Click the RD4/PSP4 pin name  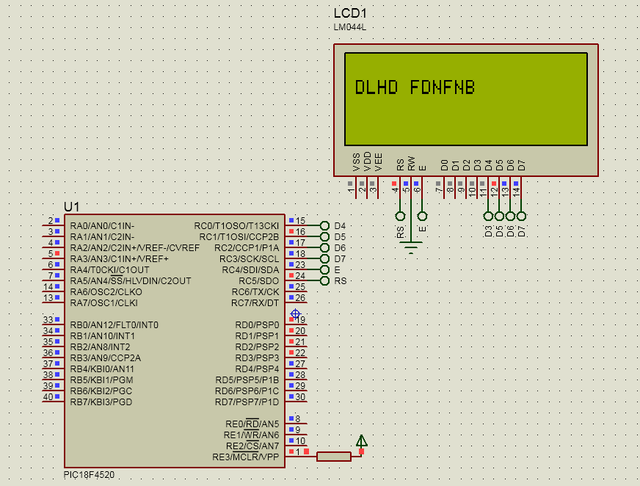(x=257, y=369)
